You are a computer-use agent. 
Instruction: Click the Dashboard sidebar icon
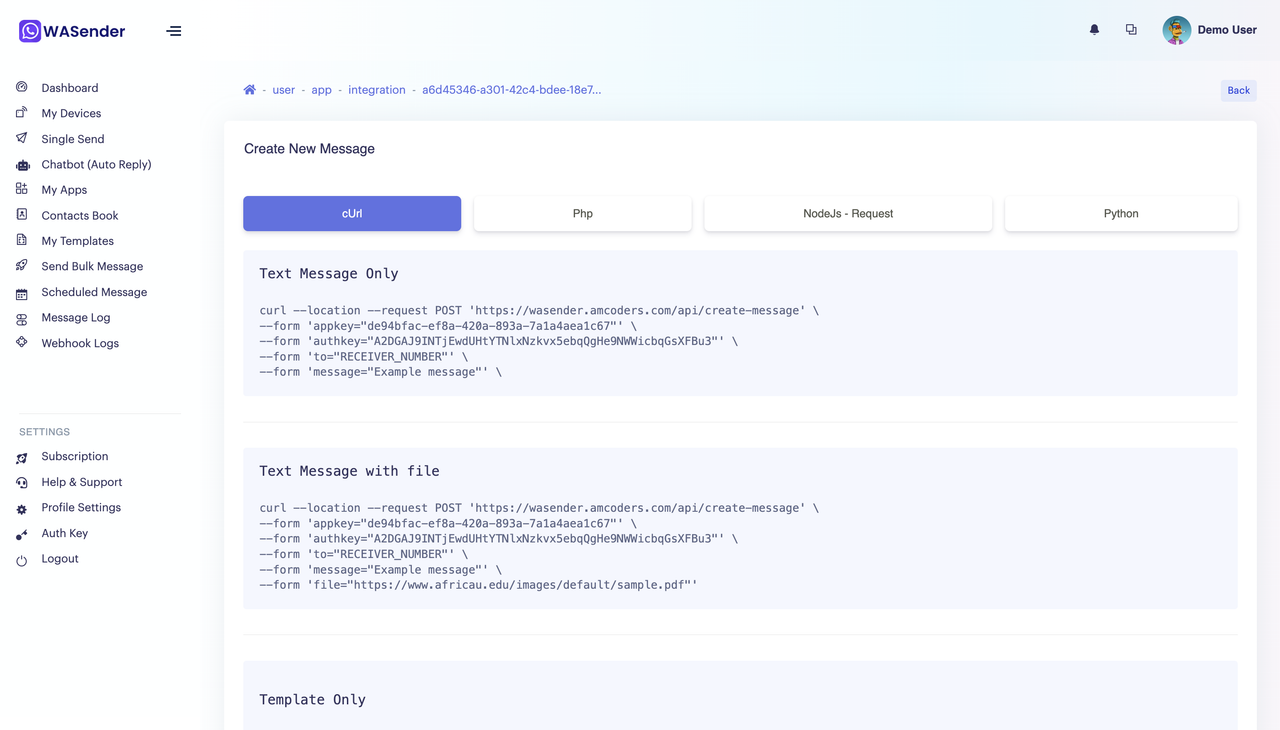coord(22,87)
